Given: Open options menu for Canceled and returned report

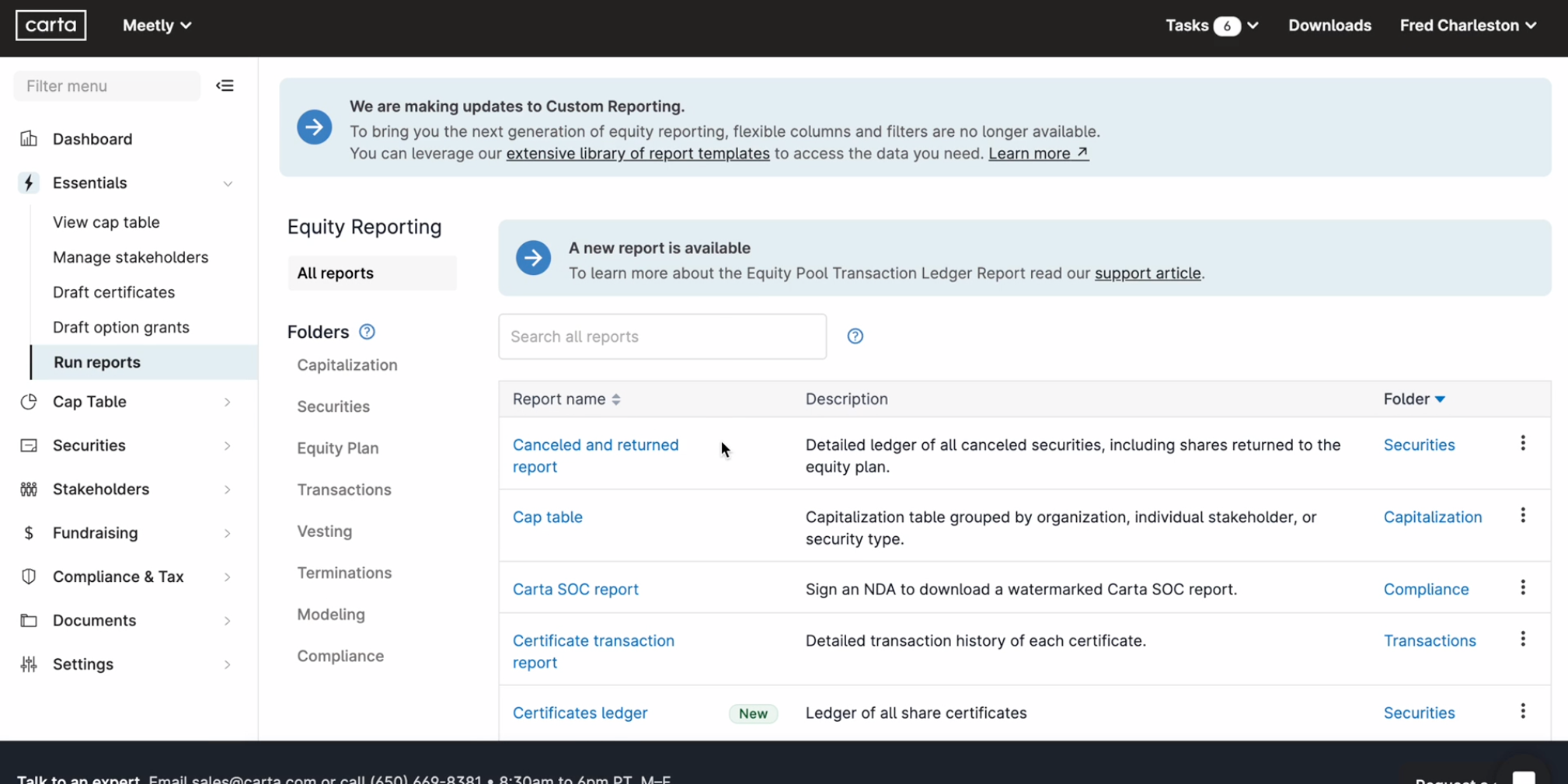Looking at the screenshot, I should 1523,443.
